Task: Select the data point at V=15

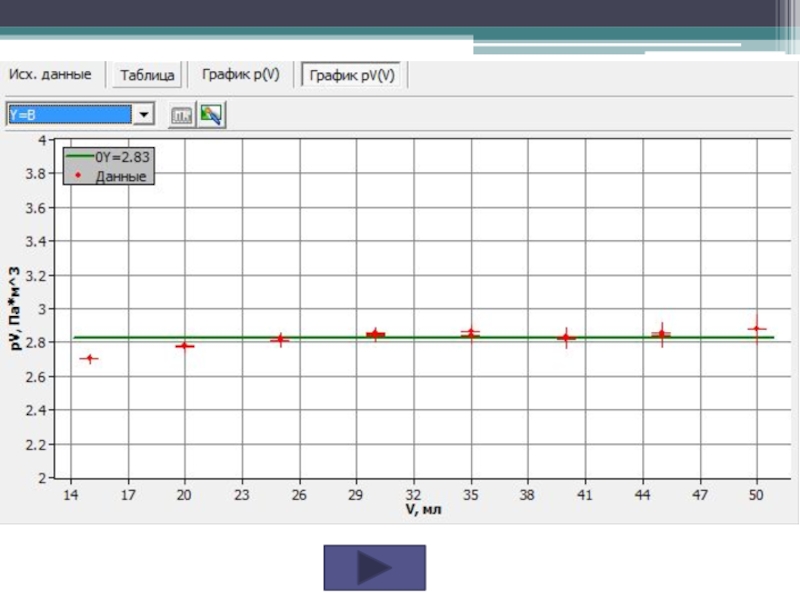Action: pyautogui.click(x=90, y=358)
